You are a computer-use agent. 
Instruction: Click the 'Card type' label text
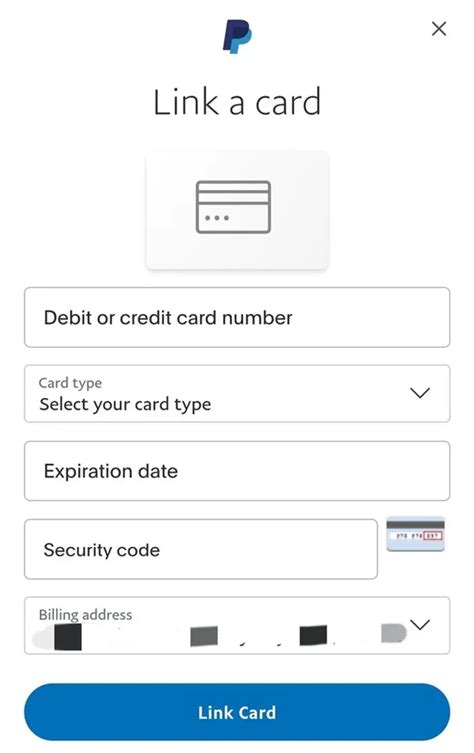pyautogui.click(x=70, y=383)
